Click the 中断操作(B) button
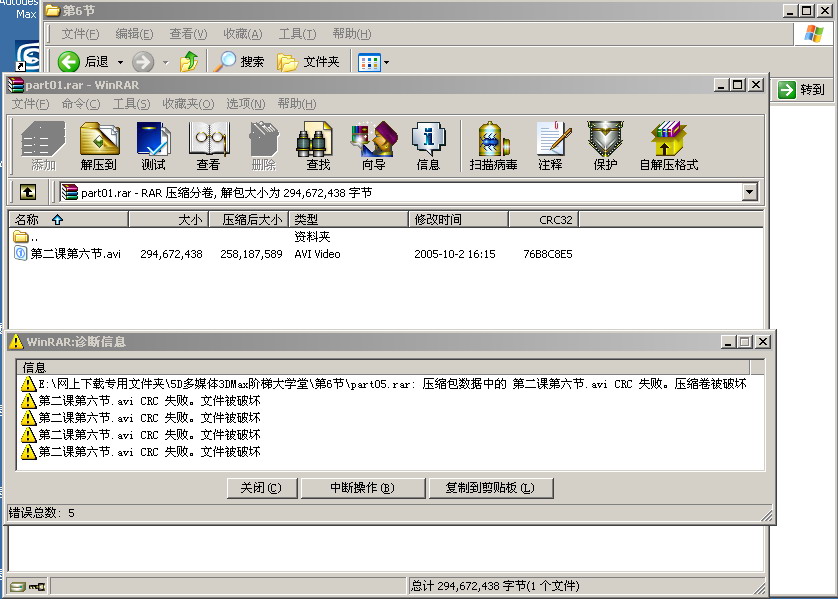This screenshot has width=838, height=599. click(363, 488)
